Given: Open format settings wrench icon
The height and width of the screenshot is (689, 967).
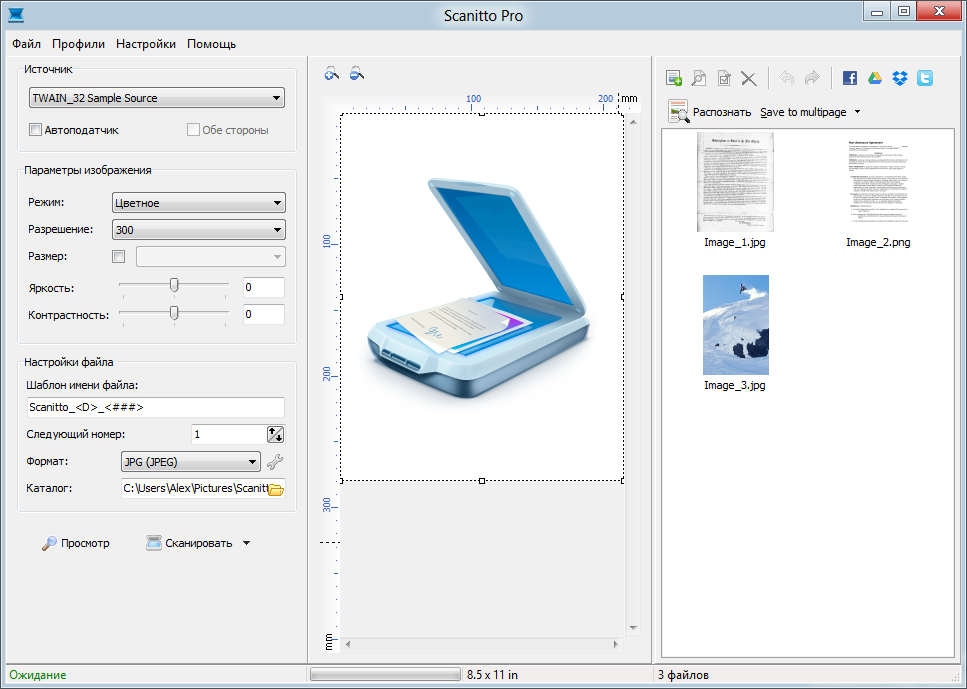Looking at the screenshot, I should [x=274, y=461].
